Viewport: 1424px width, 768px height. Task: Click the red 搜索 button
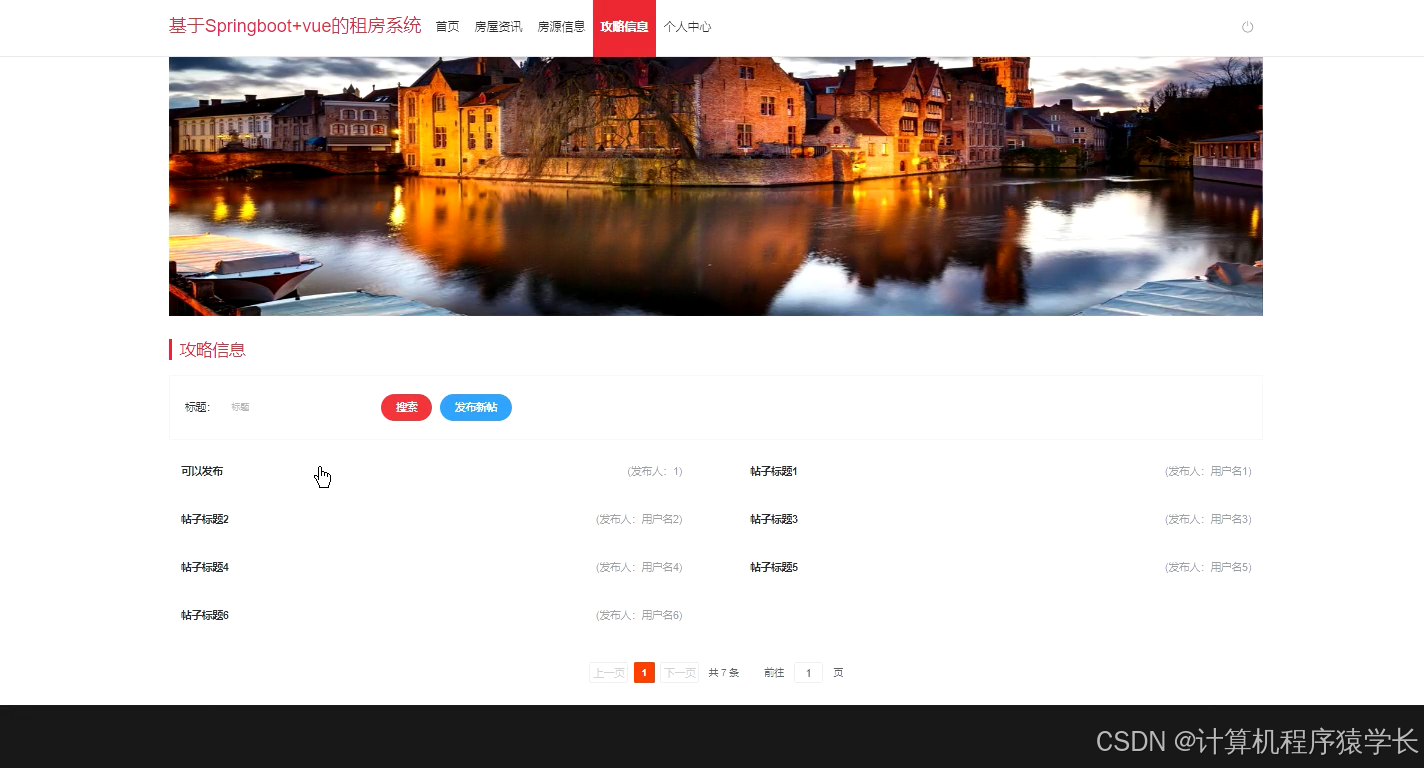tap(406, 407)
